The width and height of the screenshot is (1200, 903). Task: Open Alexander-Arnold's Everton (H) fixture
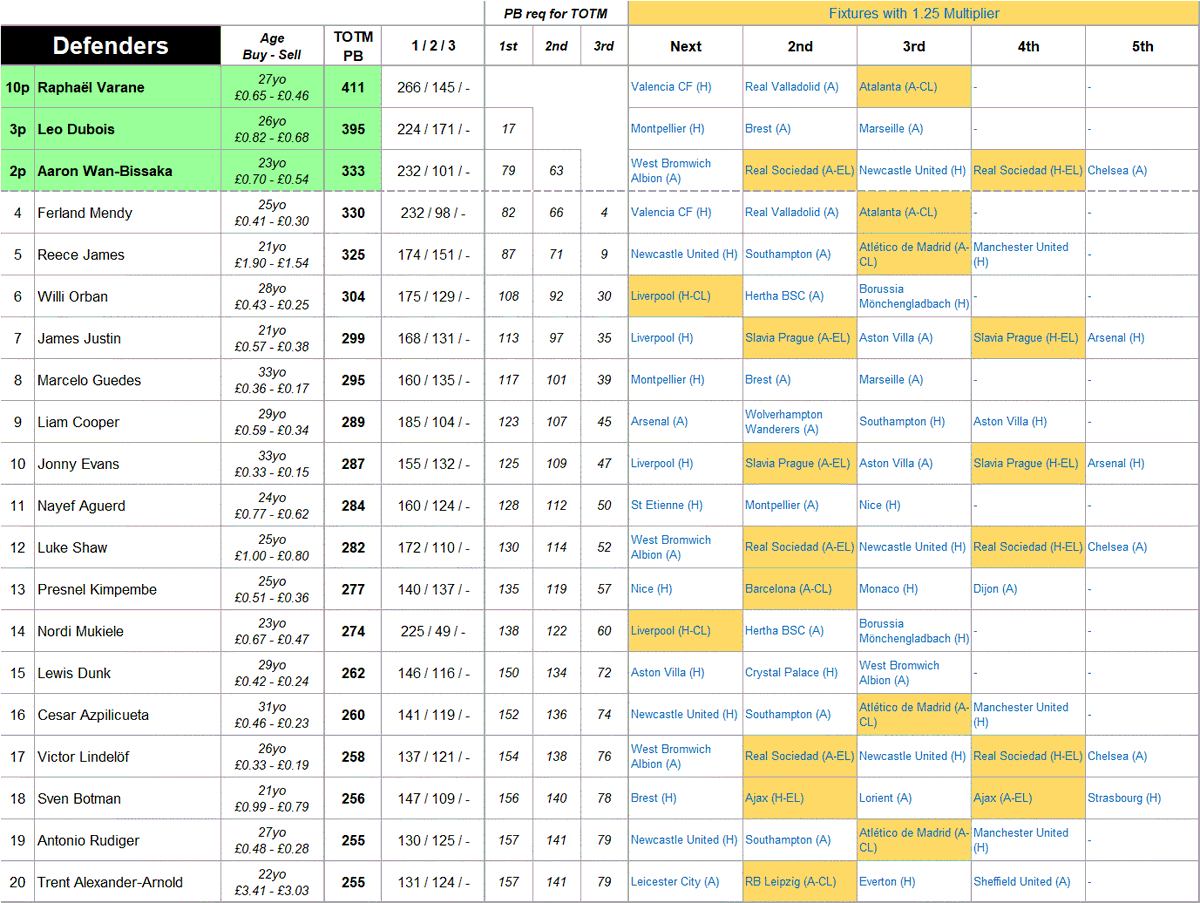[x=887, y=882]
